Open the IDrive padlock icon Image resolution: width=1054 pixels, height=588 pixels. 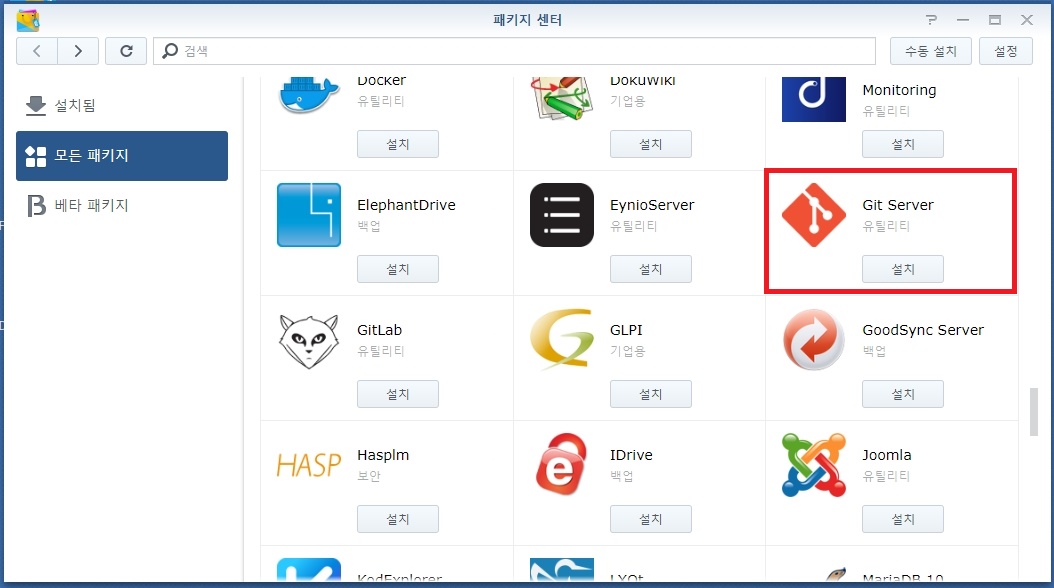pos(561,464)
